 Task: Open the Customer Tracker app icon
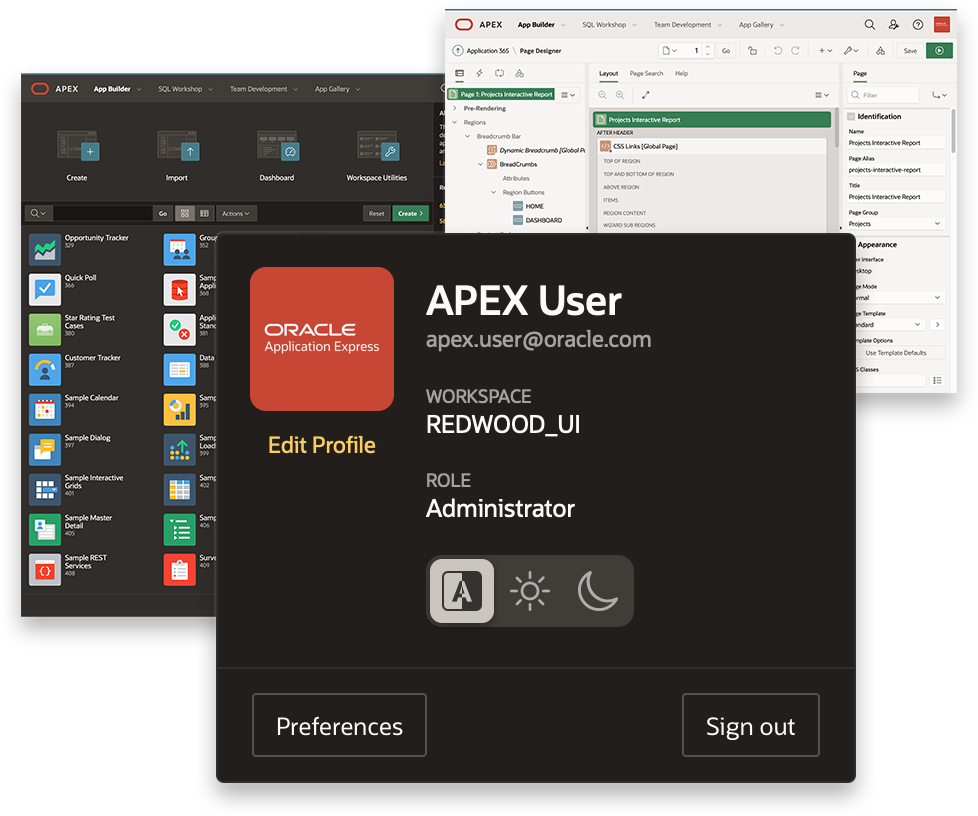(x=45, y=369)
